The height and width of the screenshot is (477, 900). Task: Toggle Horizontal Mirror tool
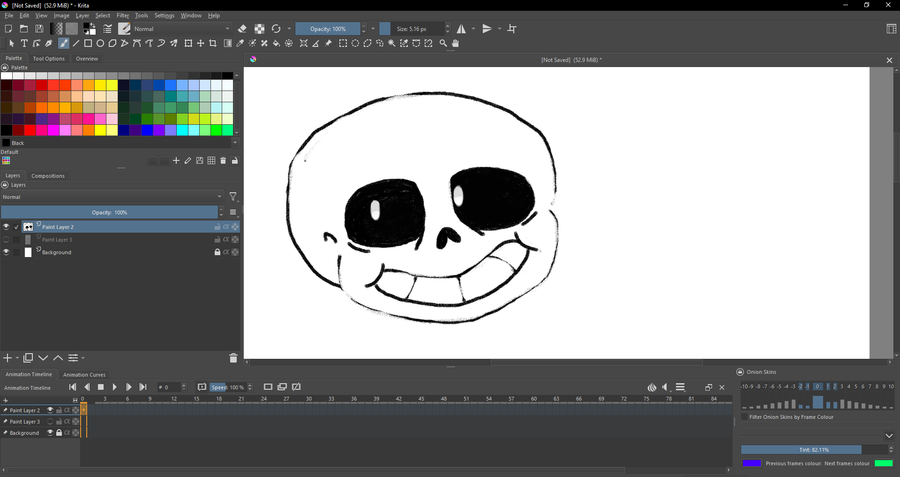click(x=461, y=29)
